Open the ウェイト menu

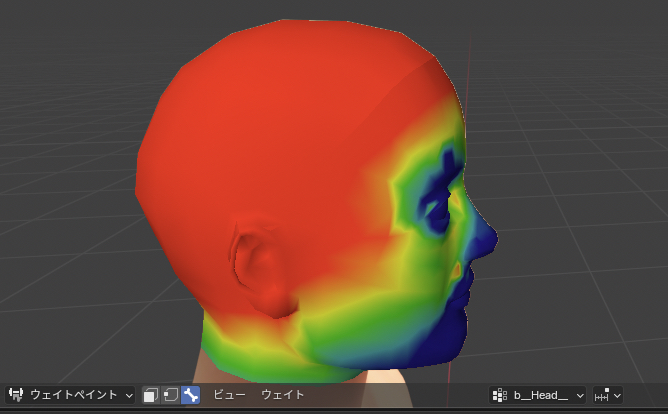[x=283, y=395]
